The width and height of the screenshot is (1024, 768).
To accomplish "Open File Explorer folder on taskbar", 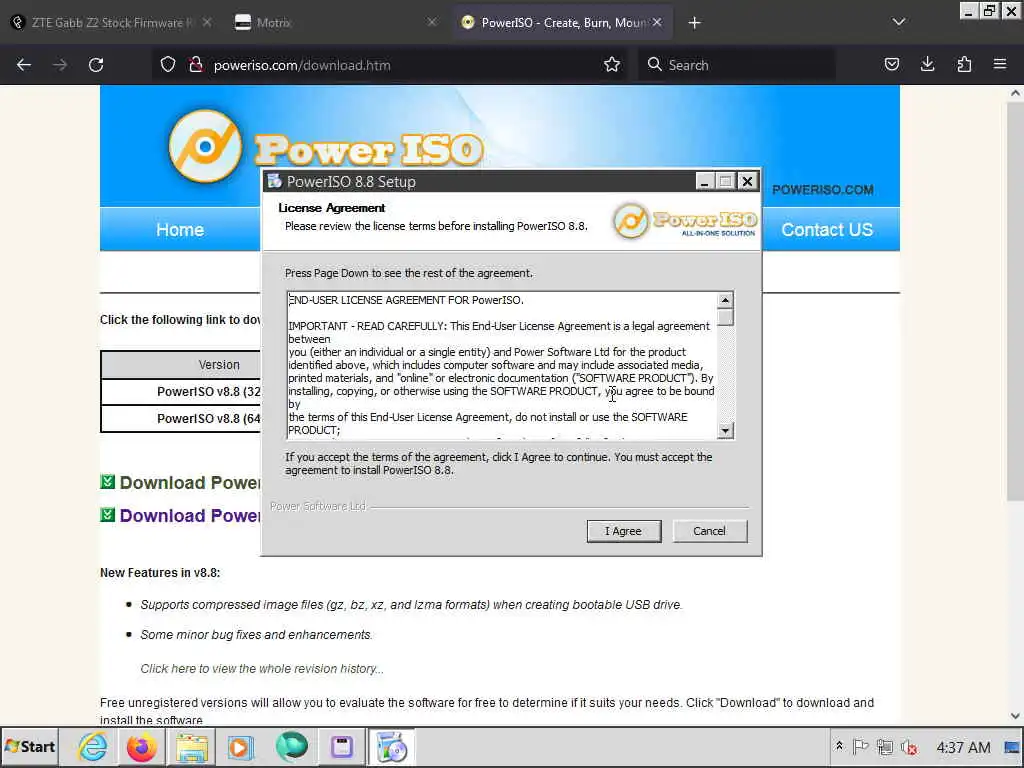I will point(191,747).
